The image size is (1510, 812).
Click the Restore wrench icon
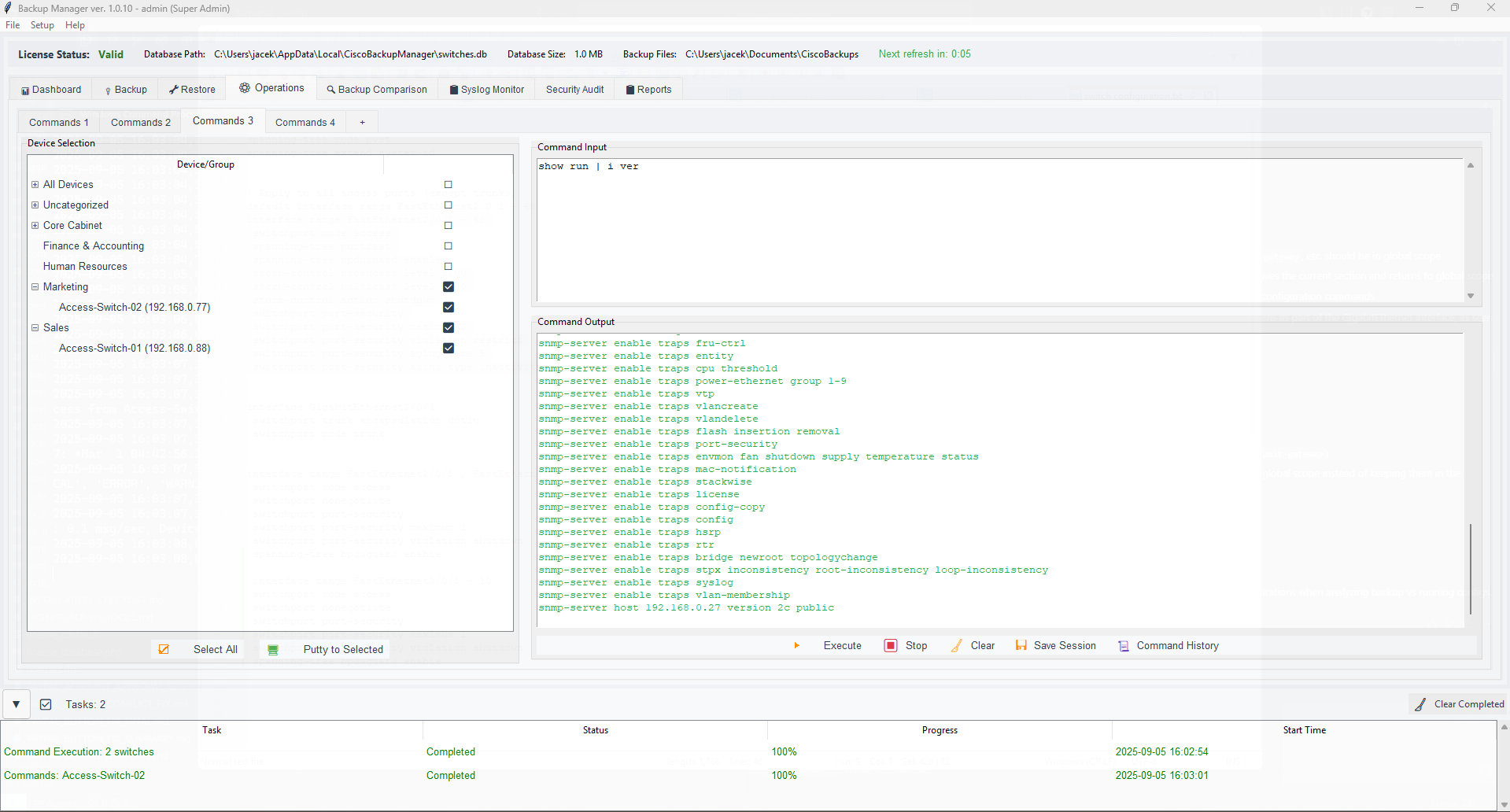[x=174, y=90]
